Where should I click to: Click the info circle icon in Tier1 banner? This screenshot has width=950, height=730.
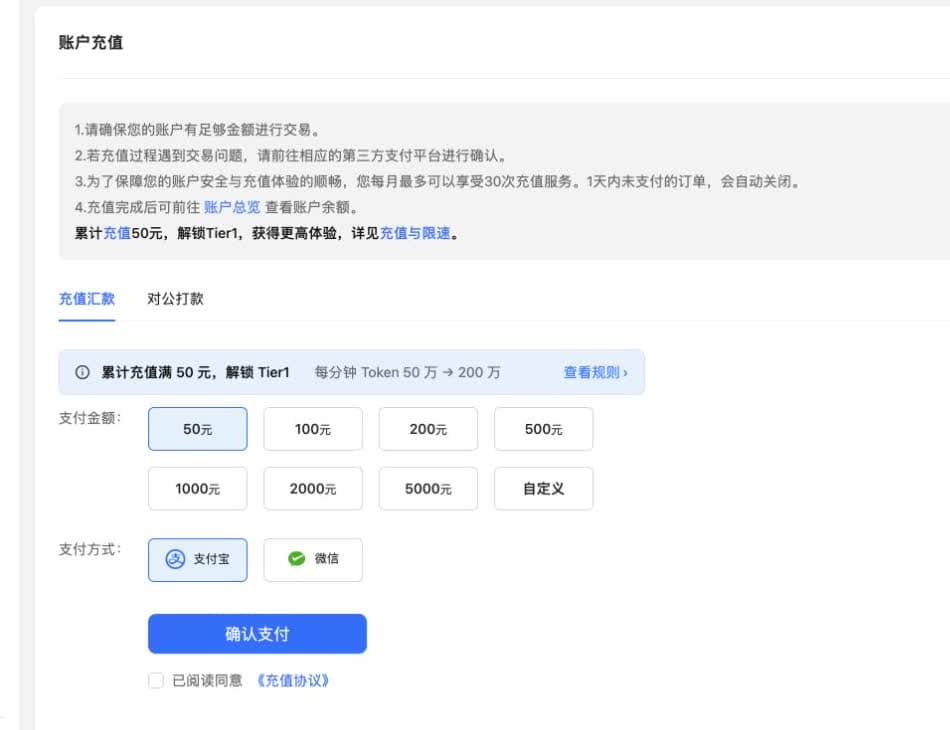click(82, 372)
